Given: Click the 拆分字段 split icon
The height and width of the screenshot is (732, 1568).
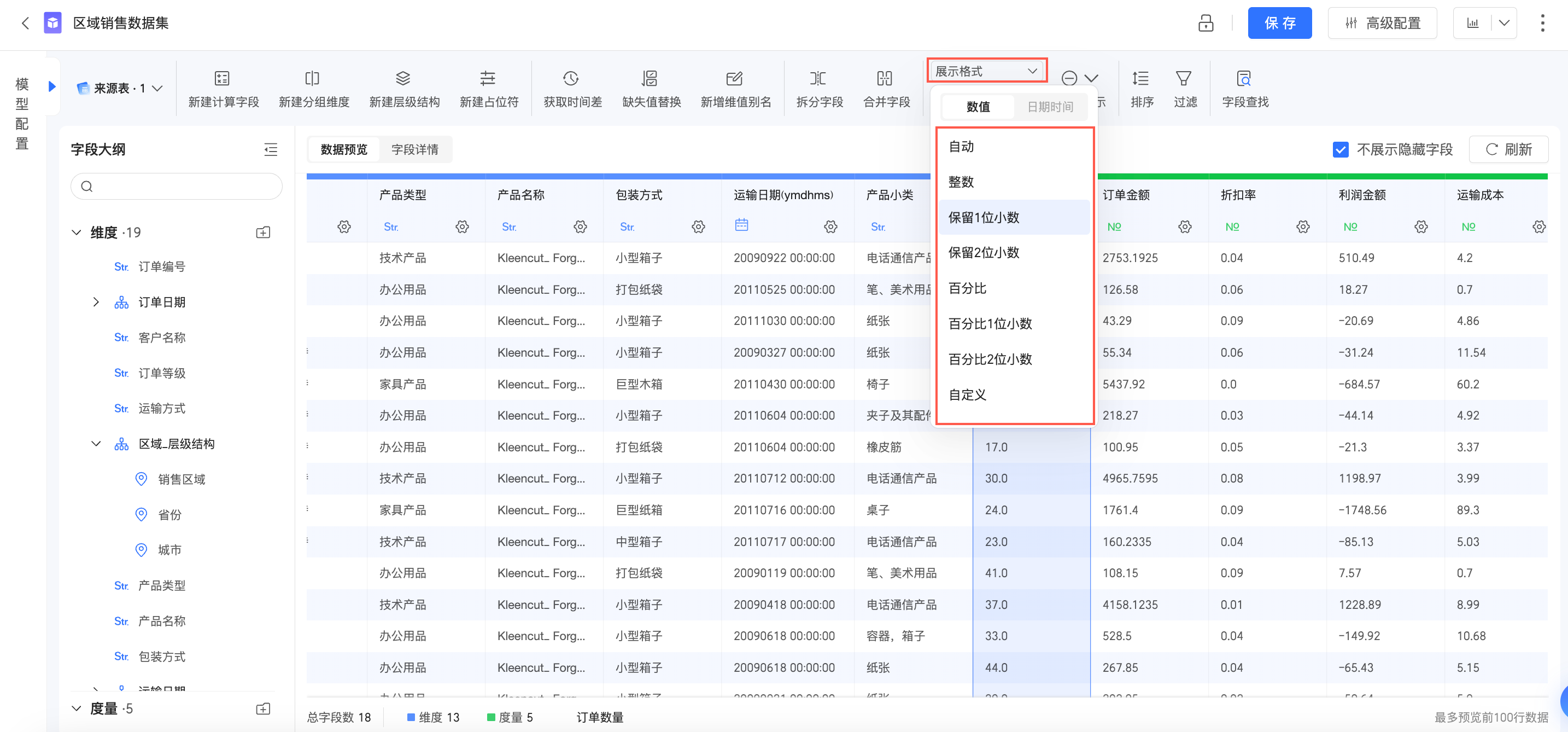Looking at the screenshot, I should pos(818,79).
